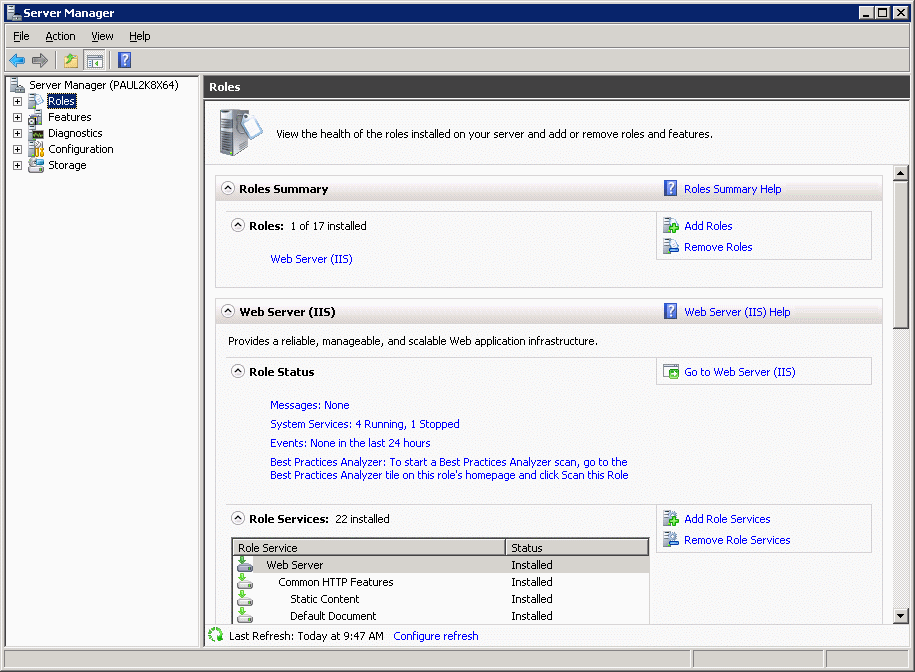915x672 pixels.
Task: Expand the Features tree node
Action: click(x=18, y=117)
